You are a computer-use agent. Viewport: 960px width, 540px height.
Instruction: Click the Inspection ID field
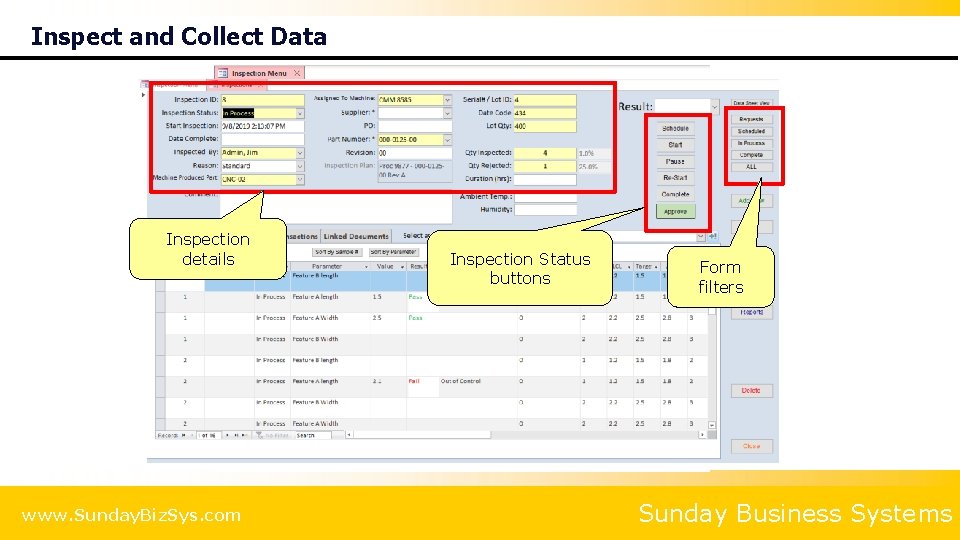pos(262,100)
